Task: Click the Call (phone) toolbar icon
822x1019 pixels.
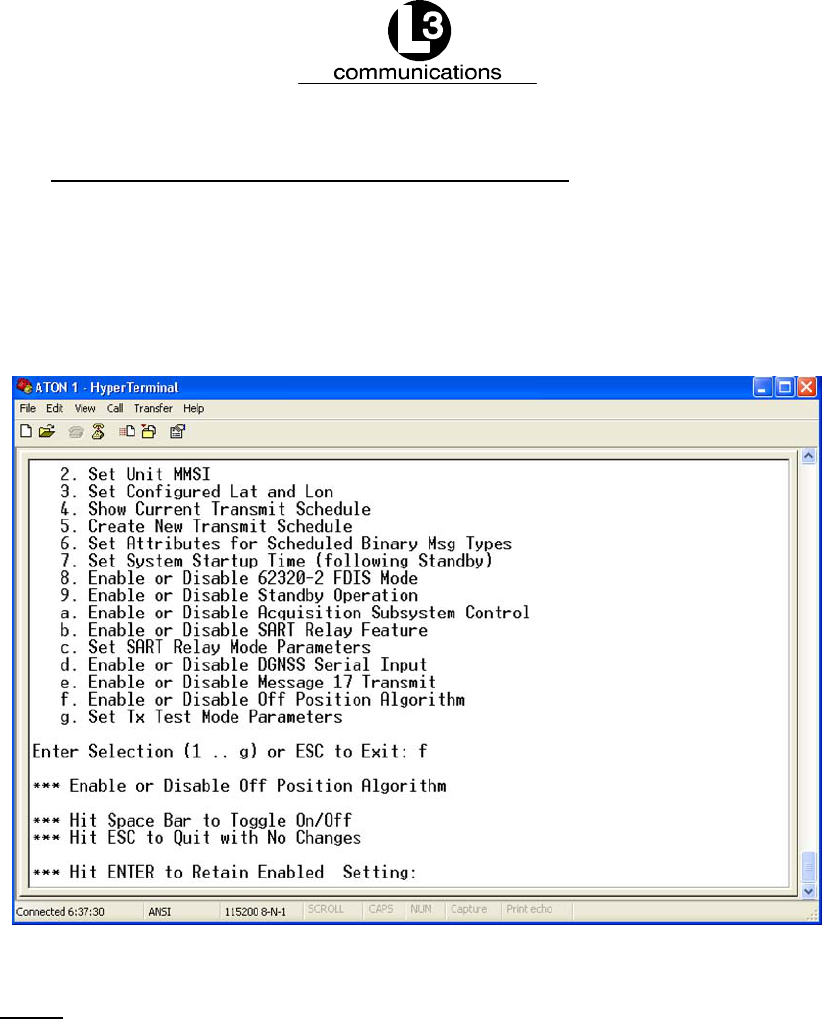Action: coord(76,432)
